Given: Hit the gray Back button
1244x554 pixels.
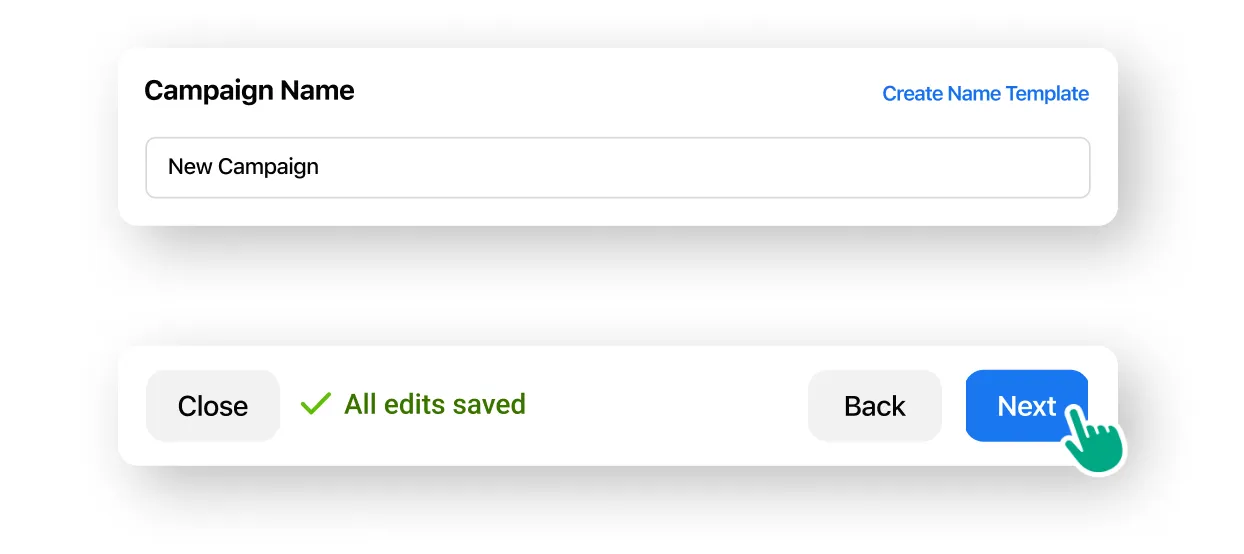Looking at the screenshot, I should point(874,406).
